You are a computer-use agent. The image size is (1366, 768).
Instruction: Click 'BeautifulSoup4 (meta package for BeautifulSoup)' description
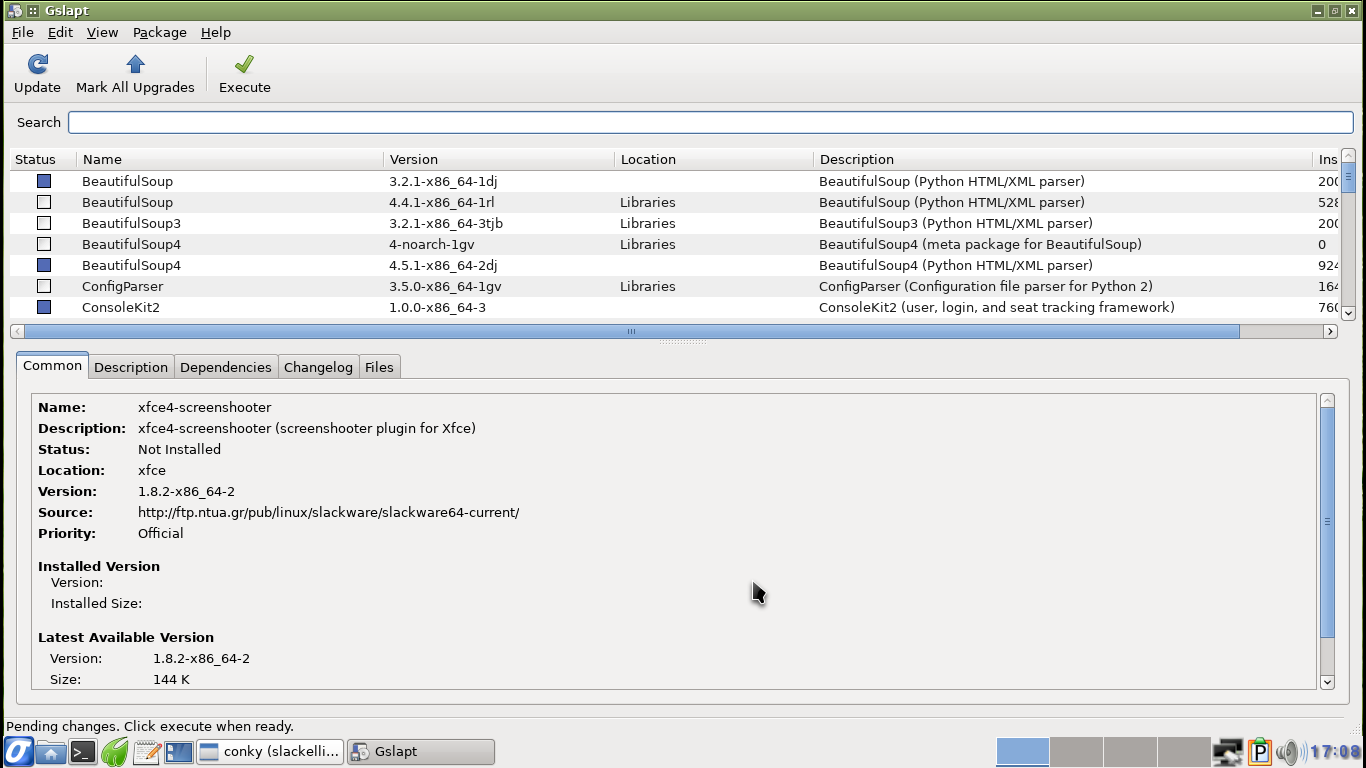[980, 244]
